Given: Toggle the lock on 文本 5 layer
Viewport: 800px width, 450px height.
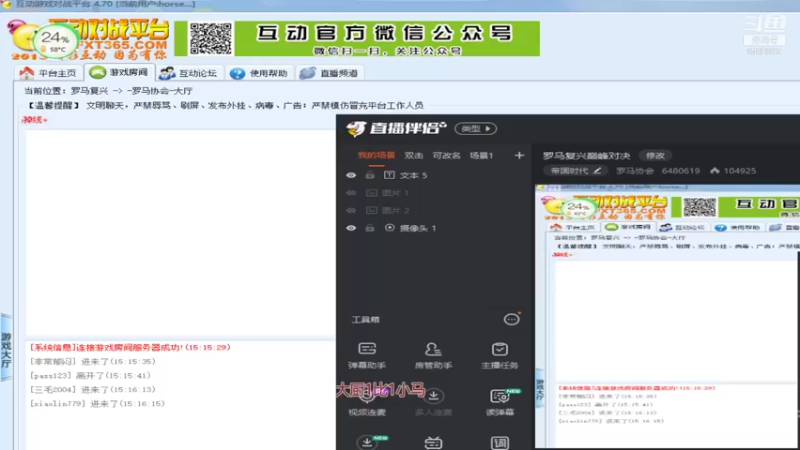Looking at the screenshot, I should pos(370,175).
